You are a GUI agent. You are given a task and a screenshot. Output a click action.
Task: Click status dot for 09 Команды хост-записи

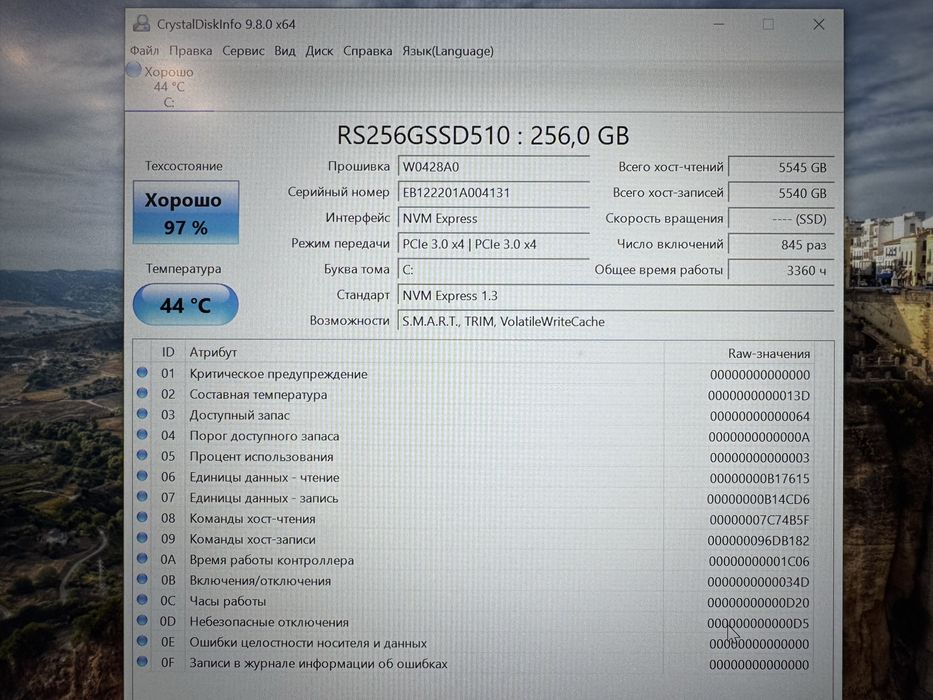pos(142,538)
